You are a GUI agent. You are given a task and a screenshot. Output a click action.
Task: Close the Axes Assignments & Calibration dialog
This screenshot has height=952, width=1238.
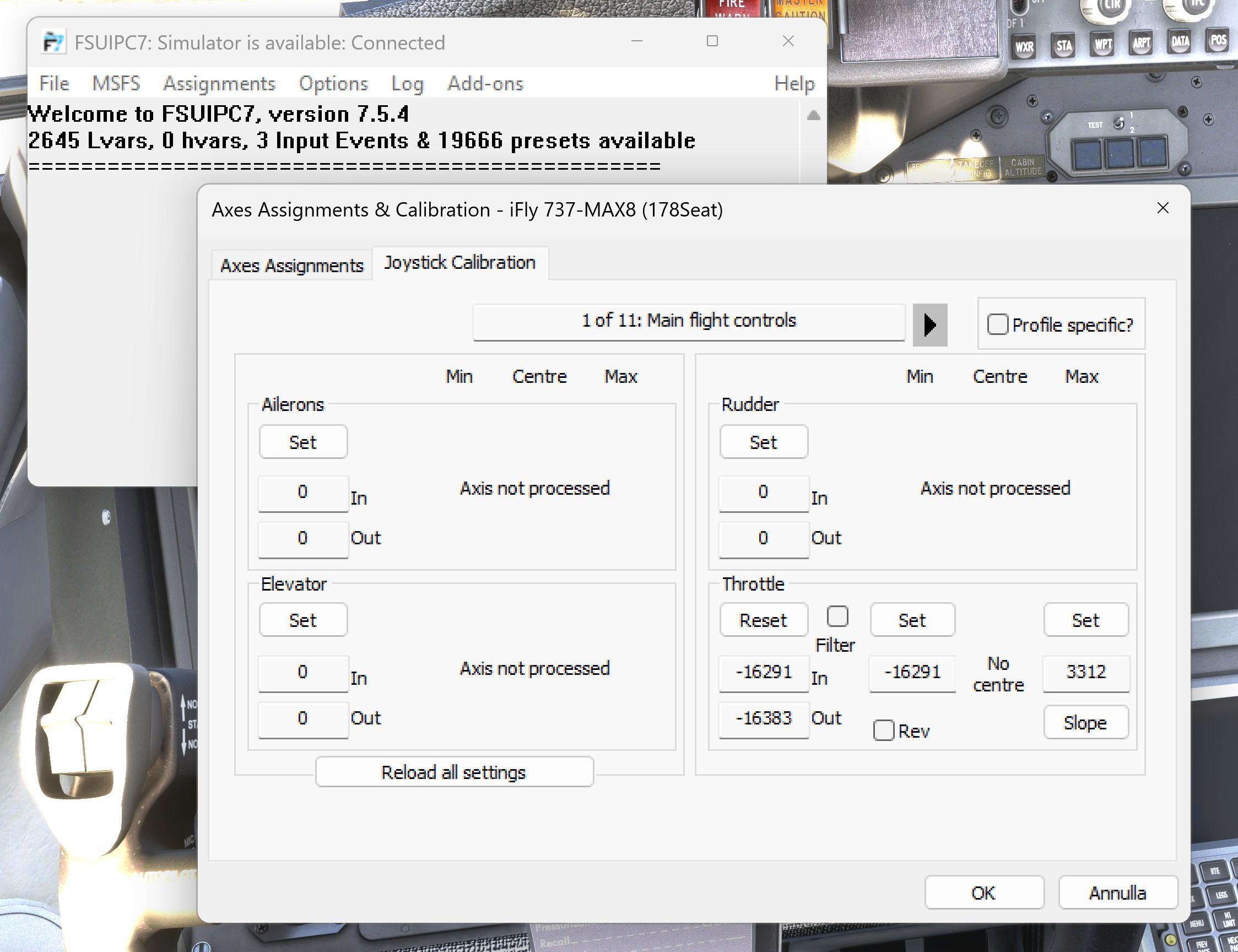1163,209
